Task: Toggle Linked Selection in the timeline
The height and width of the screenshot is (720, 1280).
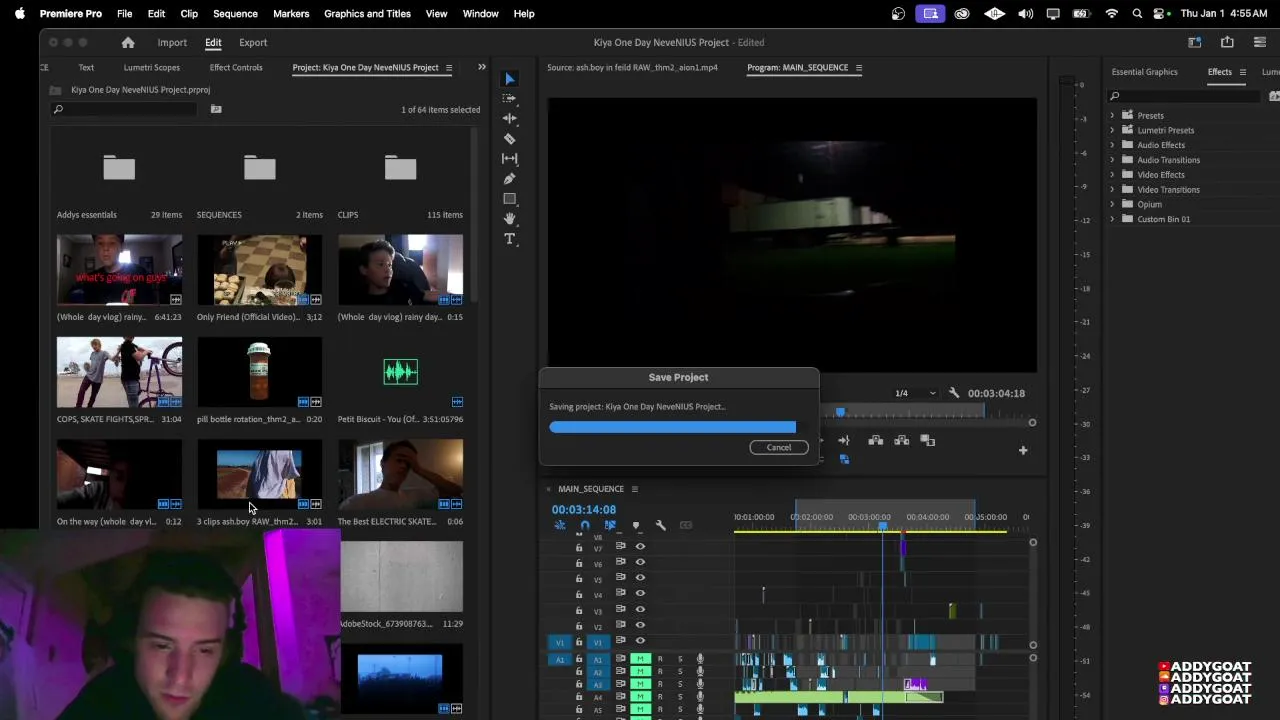Action: click(x=610, y=525)
